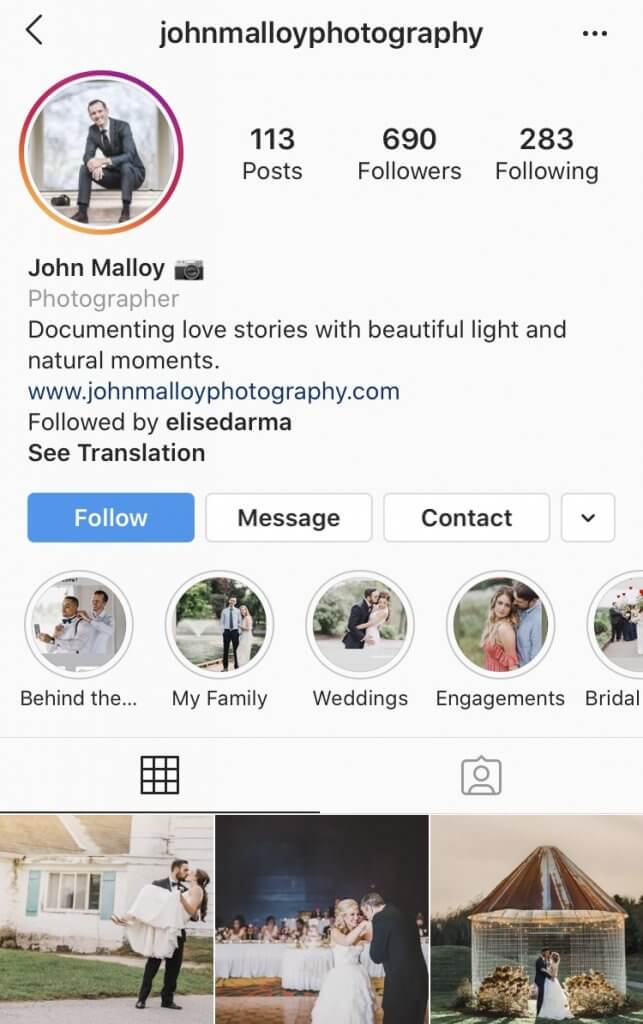Click the Message button
The image size is (643, 1024).
pyautogui.click(x=289, y=518)
